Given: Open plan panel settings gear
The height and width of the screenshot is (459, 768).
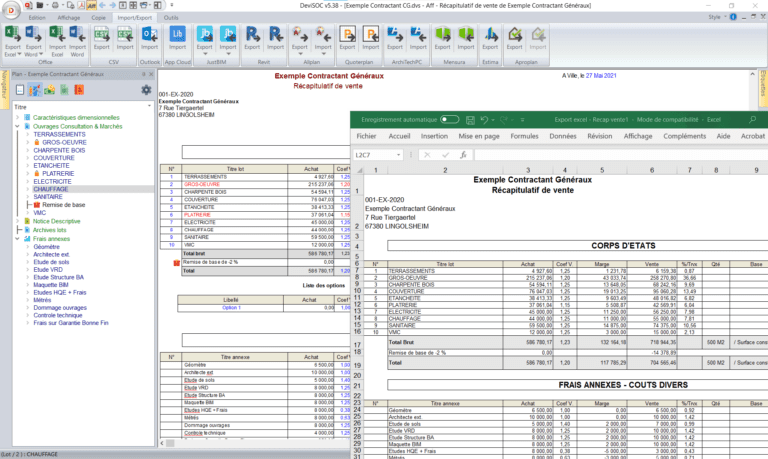Looking at the screenshot, I should tap(147, 91).
